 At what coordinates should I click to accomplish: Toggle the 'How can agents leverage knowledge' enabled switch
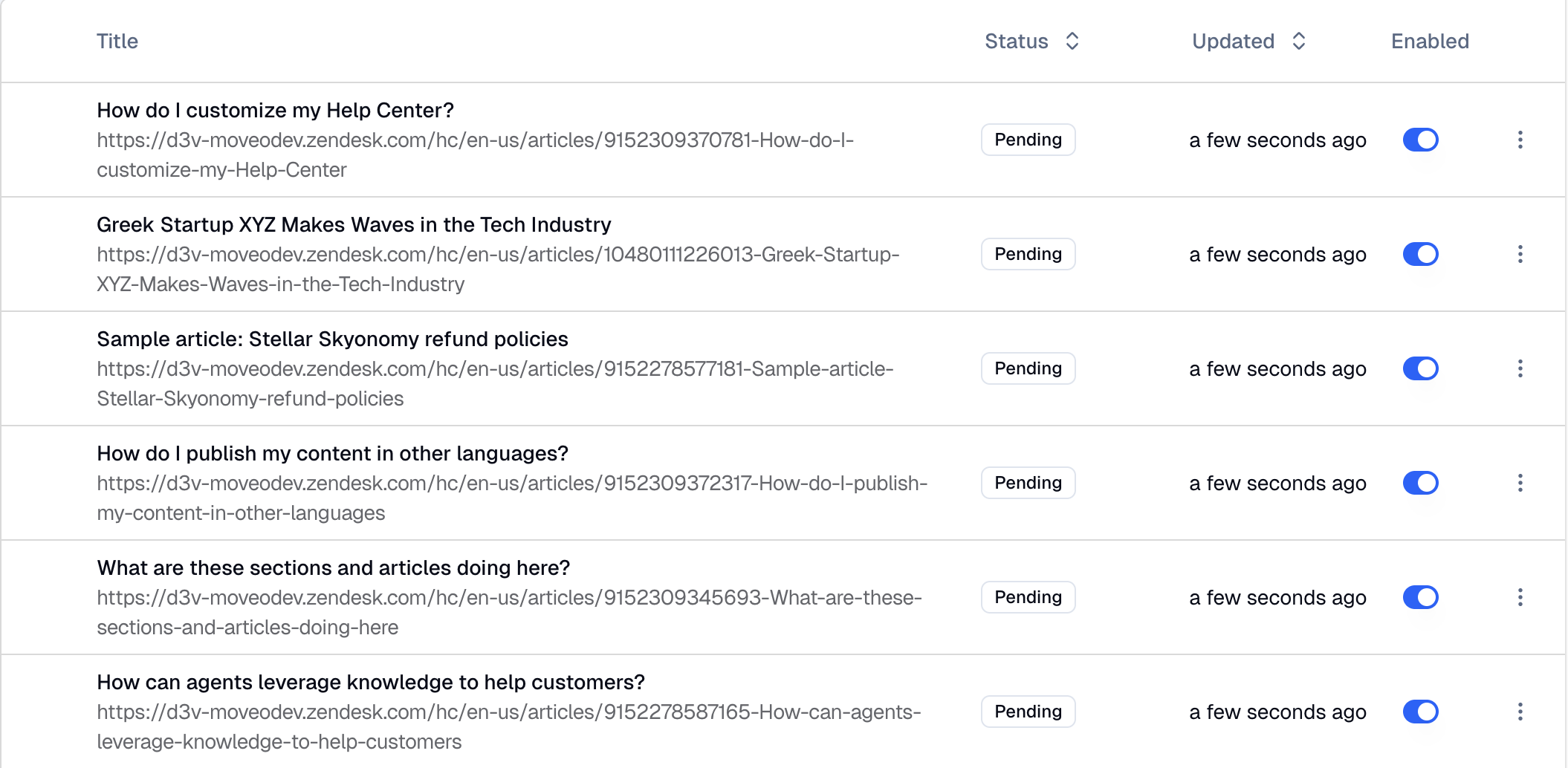[1421, 712]
